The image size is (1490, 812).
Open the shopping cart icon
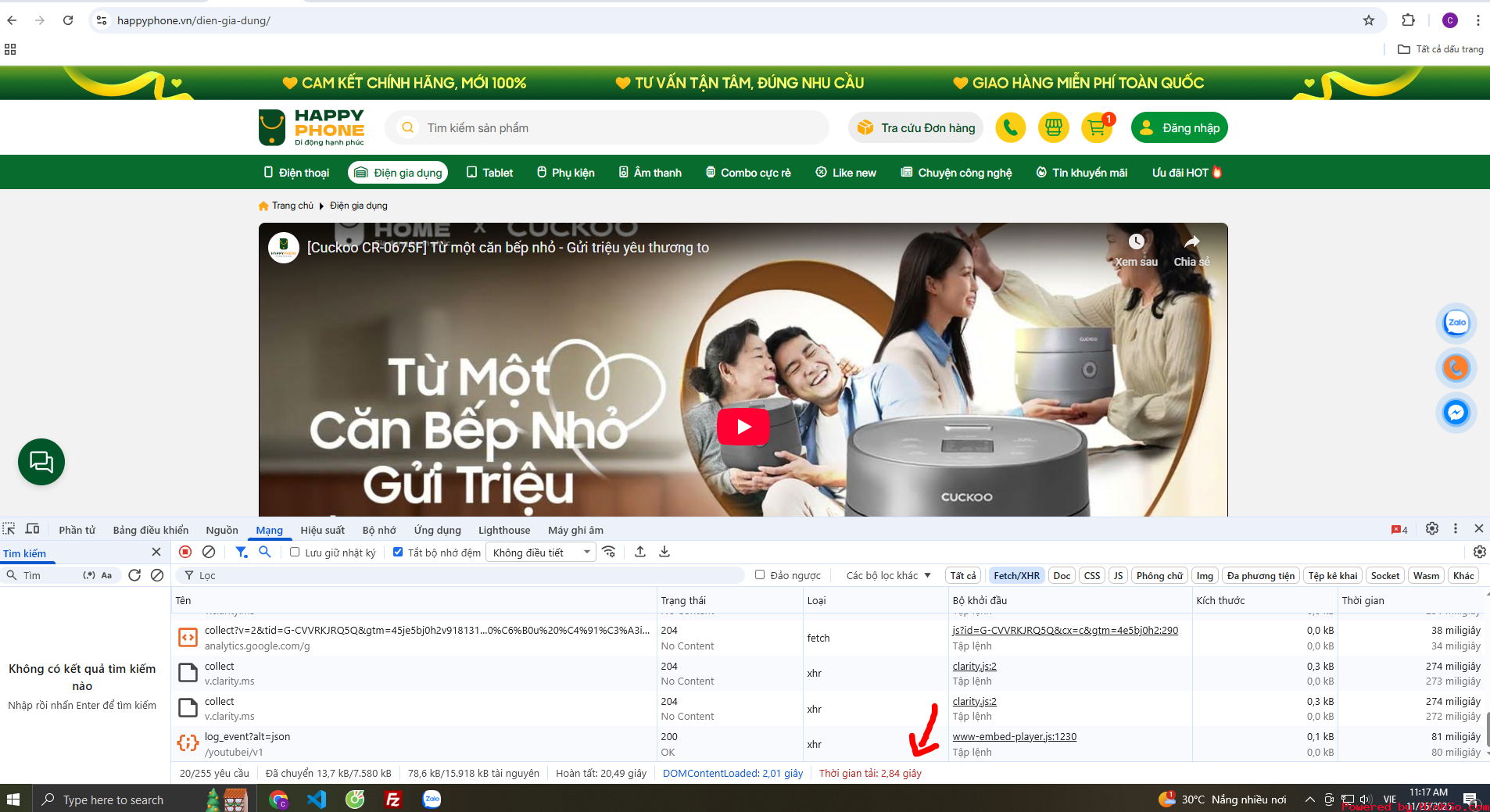point(1097,127)
